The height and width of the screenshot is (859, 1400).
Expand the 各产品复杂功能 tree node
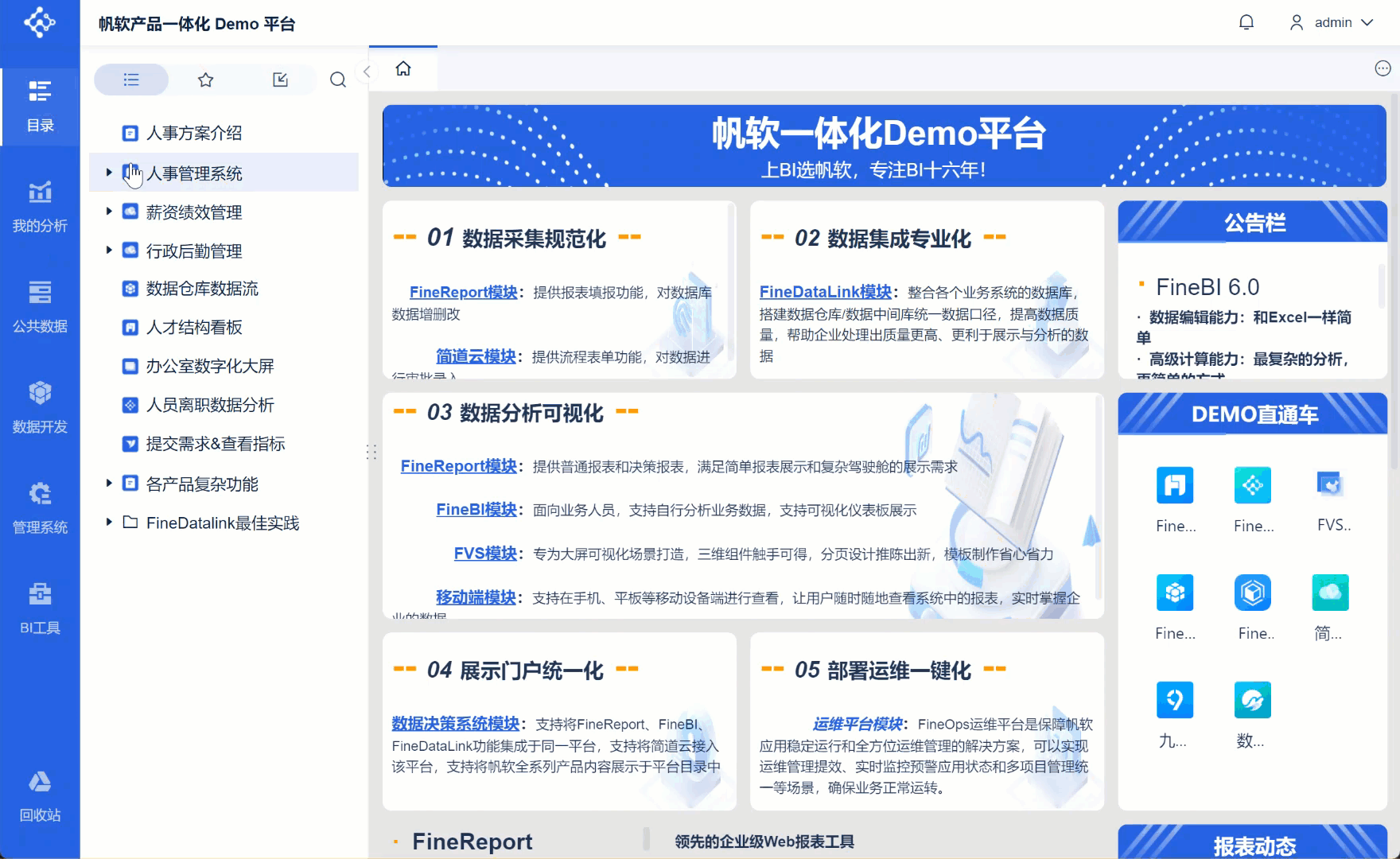(x=109, y=483)
